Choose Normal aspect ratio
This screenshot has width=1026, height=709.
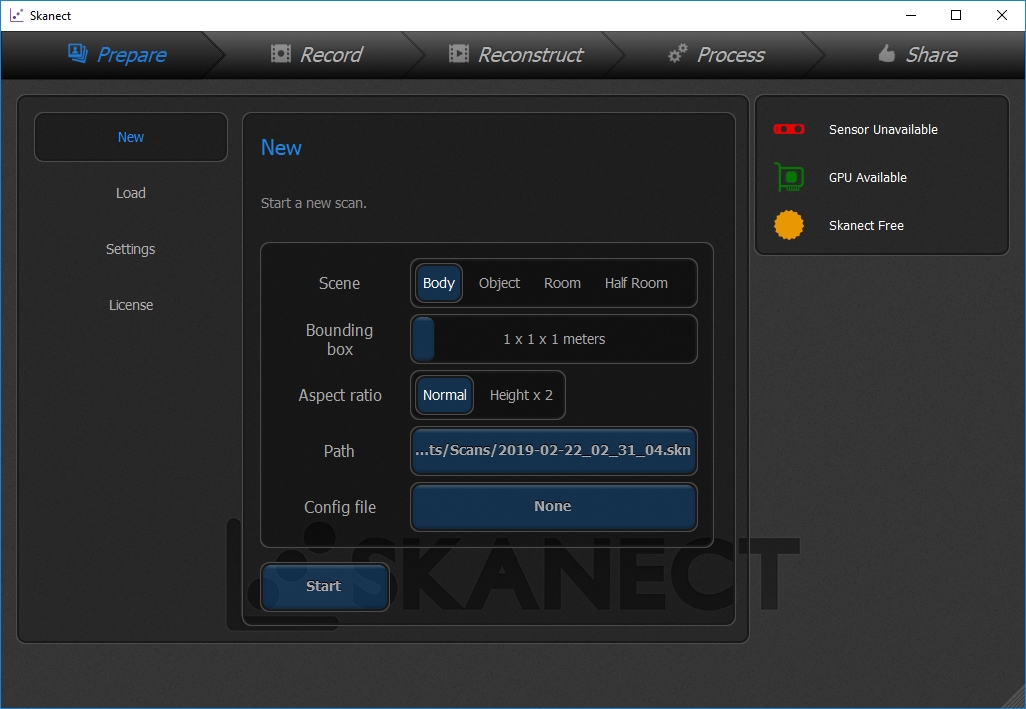point(444,395)
